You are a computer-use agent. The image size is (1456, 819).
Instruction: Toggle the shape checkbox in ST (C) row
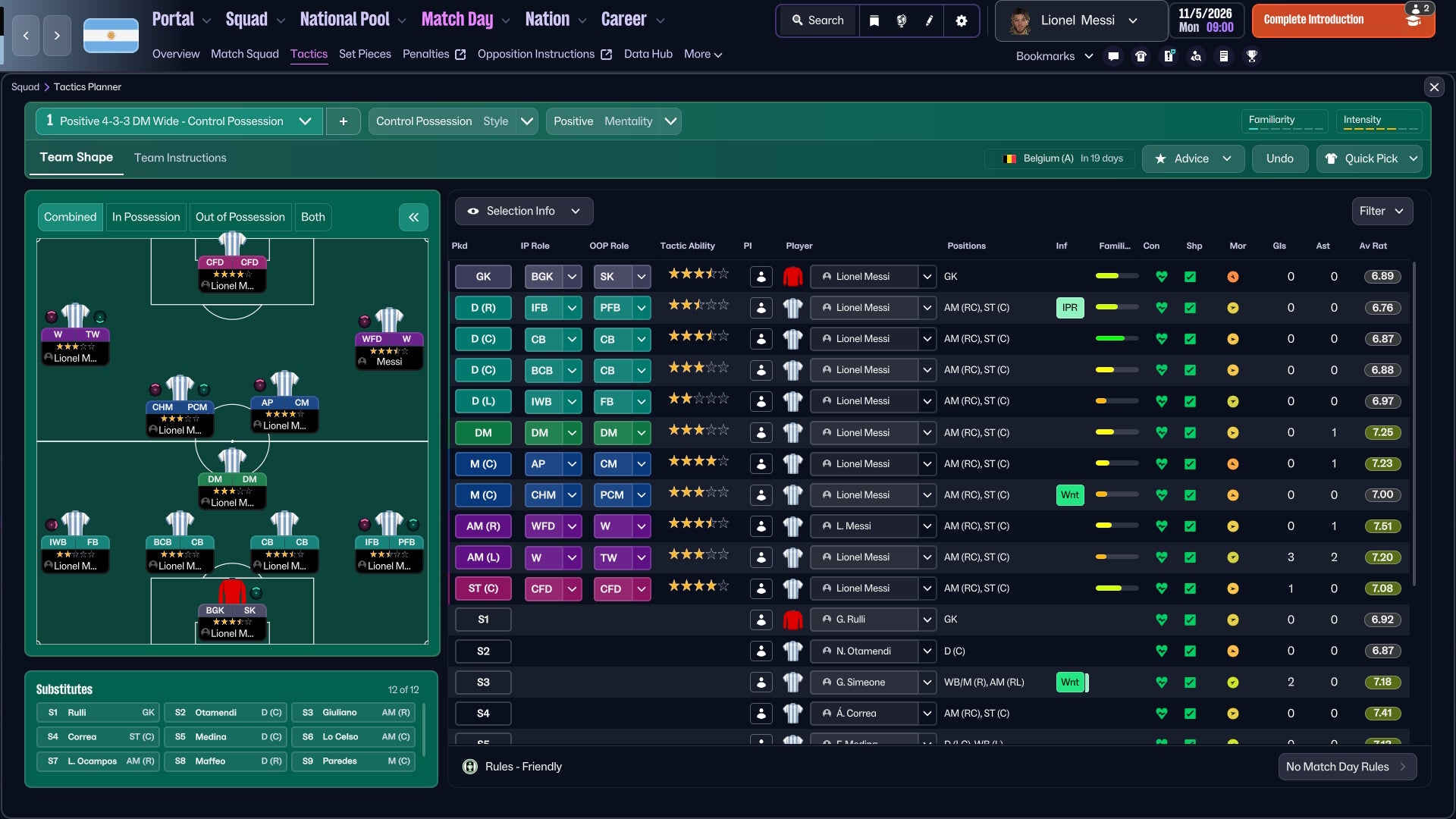point(1191,588)
